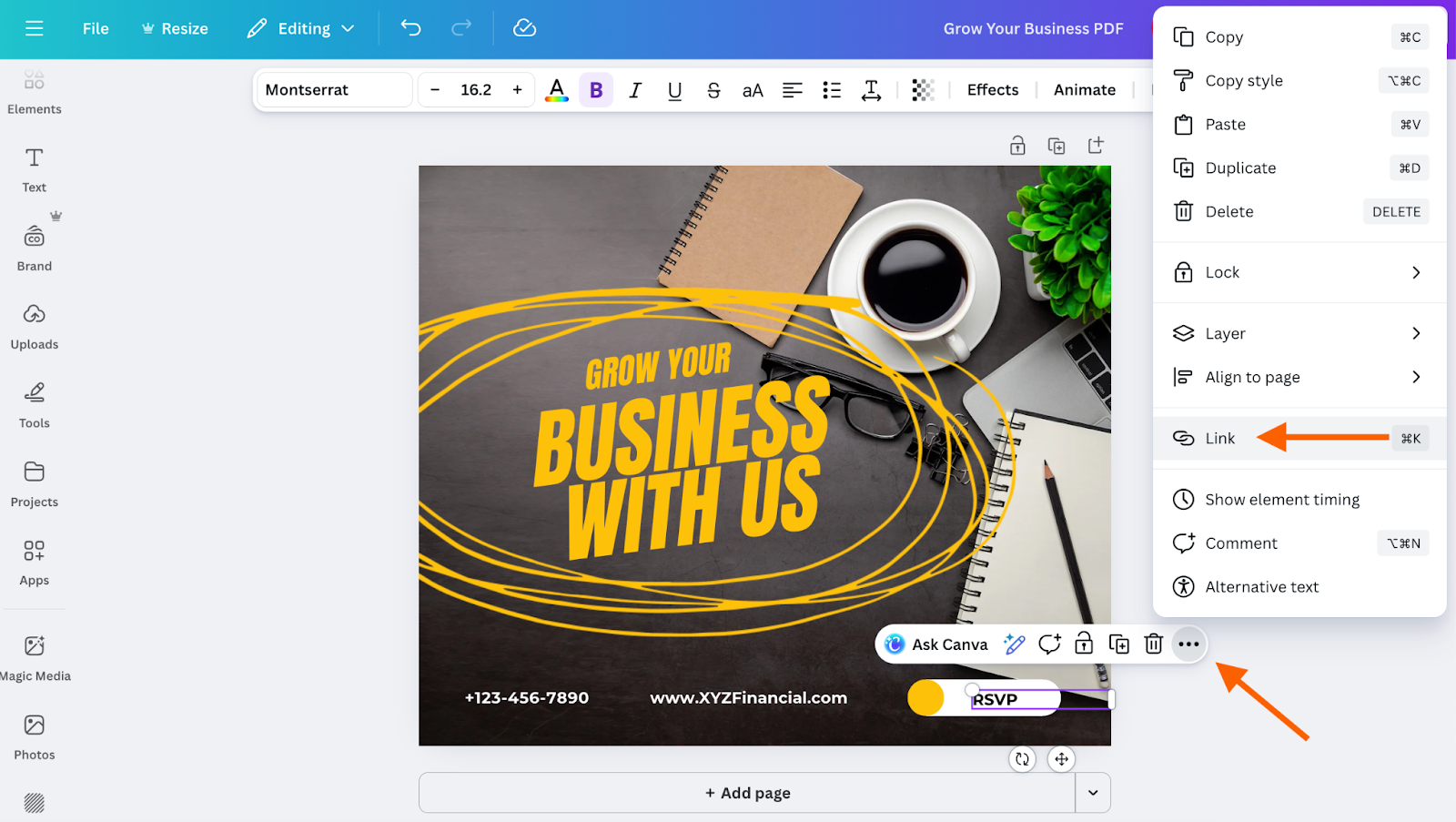Click inside the font size field
This screenshot has height=822, width=1456.
(475, 89)
